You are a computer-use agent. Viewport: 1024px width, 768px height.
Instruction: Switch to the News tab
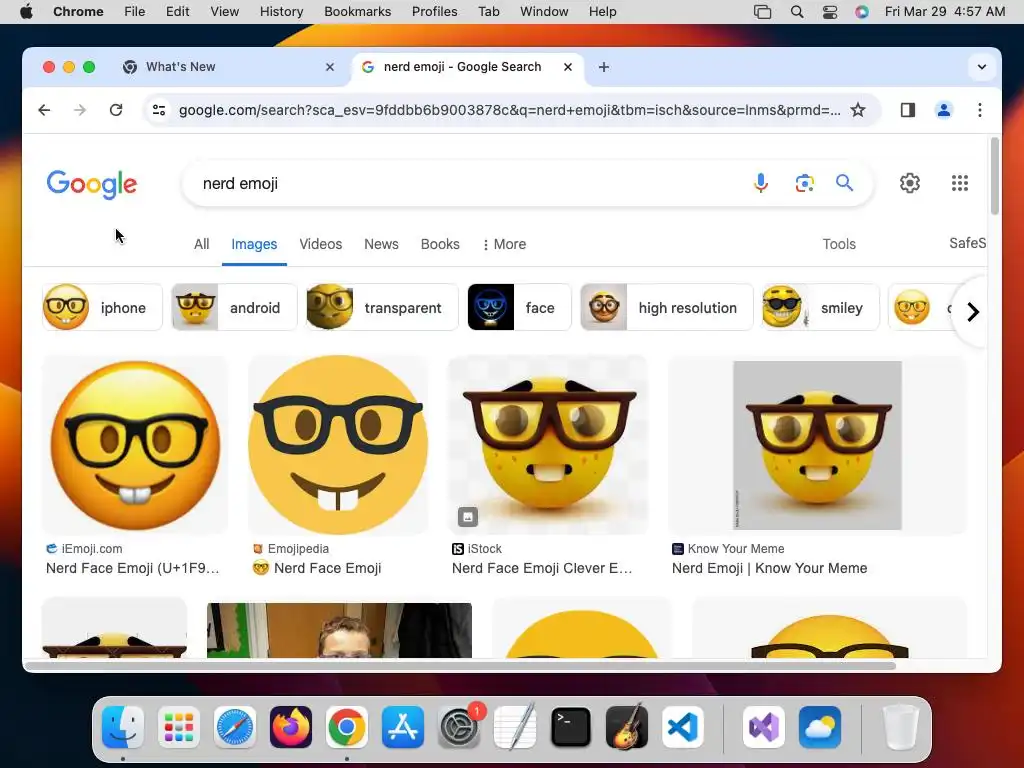[381, 244]
